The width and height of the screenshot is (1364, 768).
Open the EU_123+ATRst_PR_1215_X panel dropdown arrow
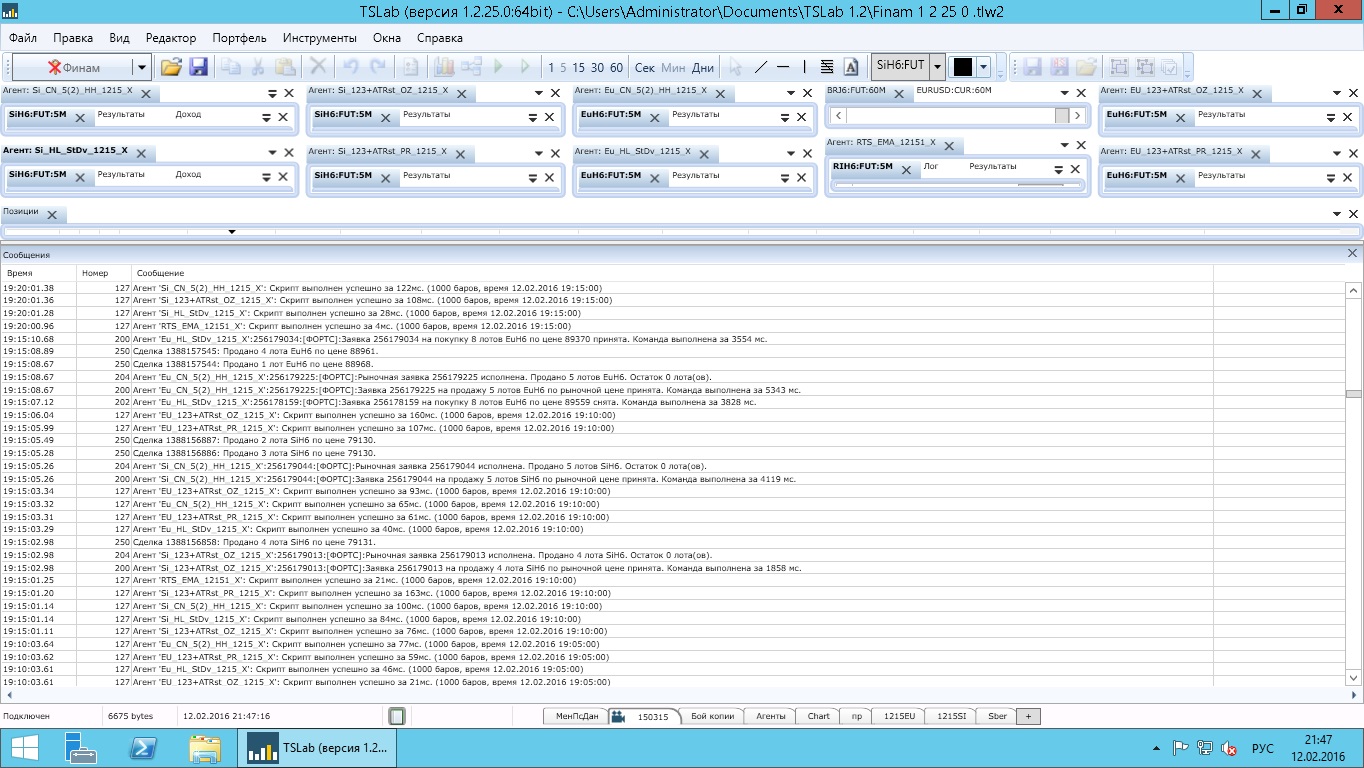point(1337,152)
